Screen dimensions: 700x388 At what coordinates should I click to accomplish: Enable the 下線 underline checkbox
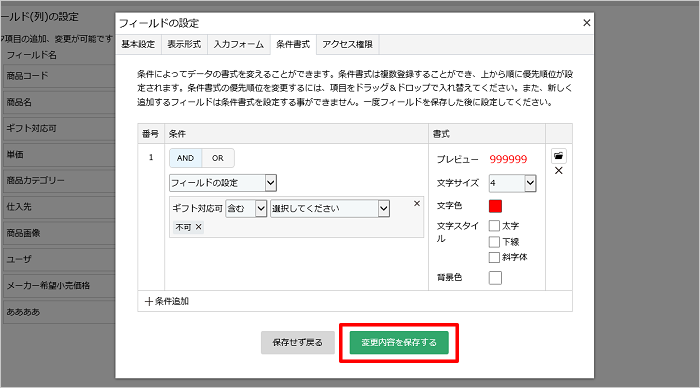pyautogui.click(x=494, y=242)
